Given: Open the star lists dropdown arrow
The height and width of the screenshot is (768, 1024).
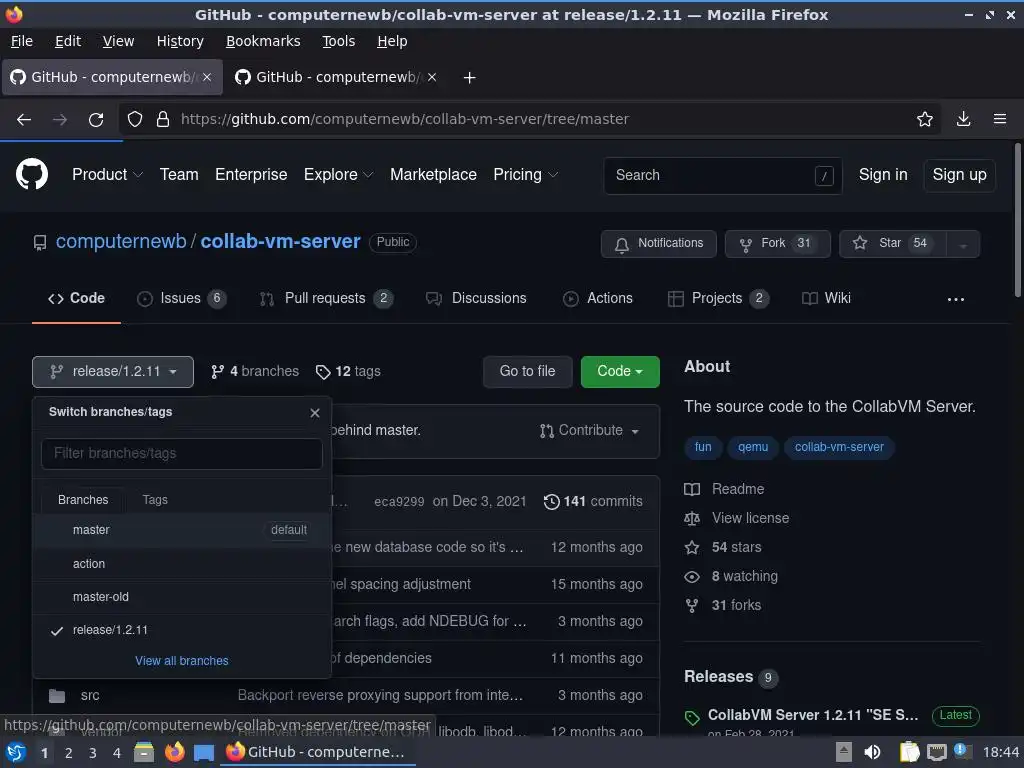Looking at the screenshot, I should tap(963, 244).
